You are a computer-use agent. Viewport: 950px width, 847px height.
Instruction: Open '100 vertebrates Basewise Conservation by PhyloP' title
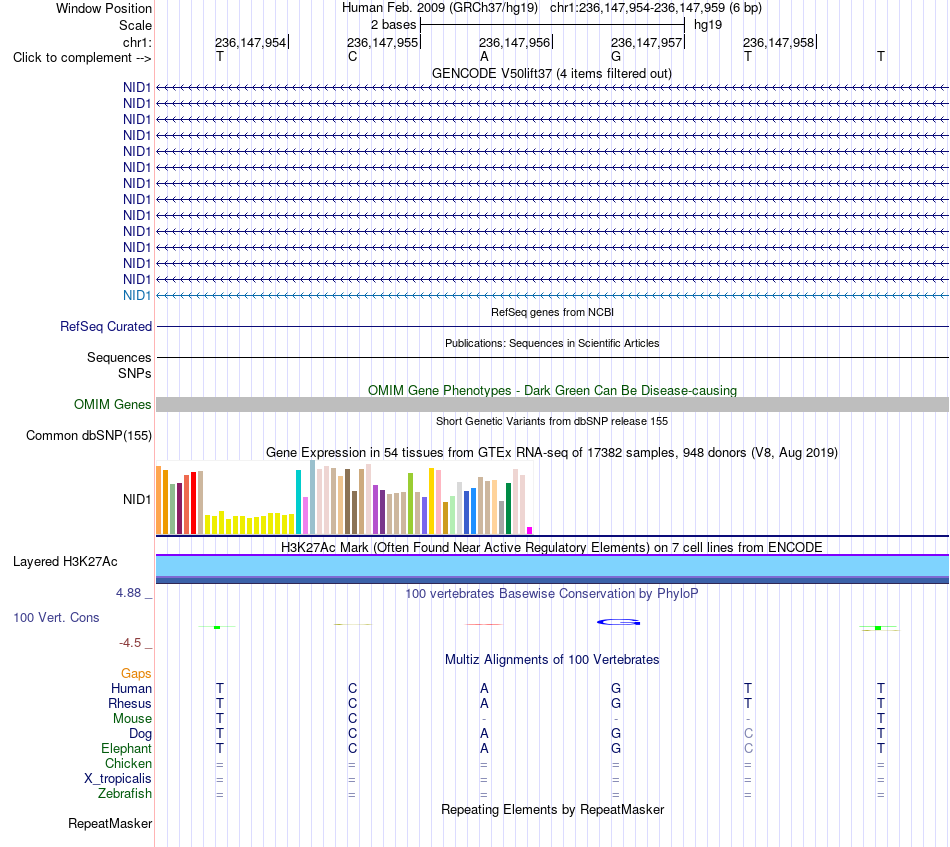551,593
